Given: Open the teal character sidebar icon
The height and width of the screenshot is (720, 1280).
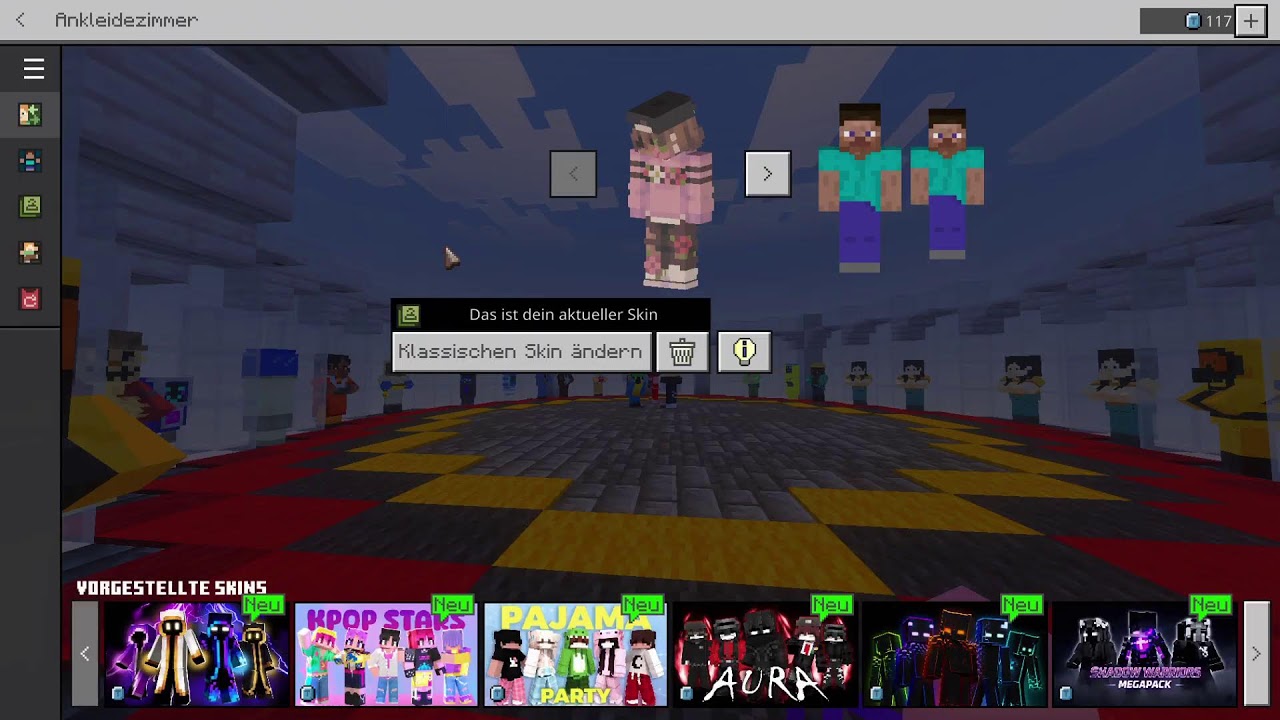Looking at the screenshot, I should (30, 161).
